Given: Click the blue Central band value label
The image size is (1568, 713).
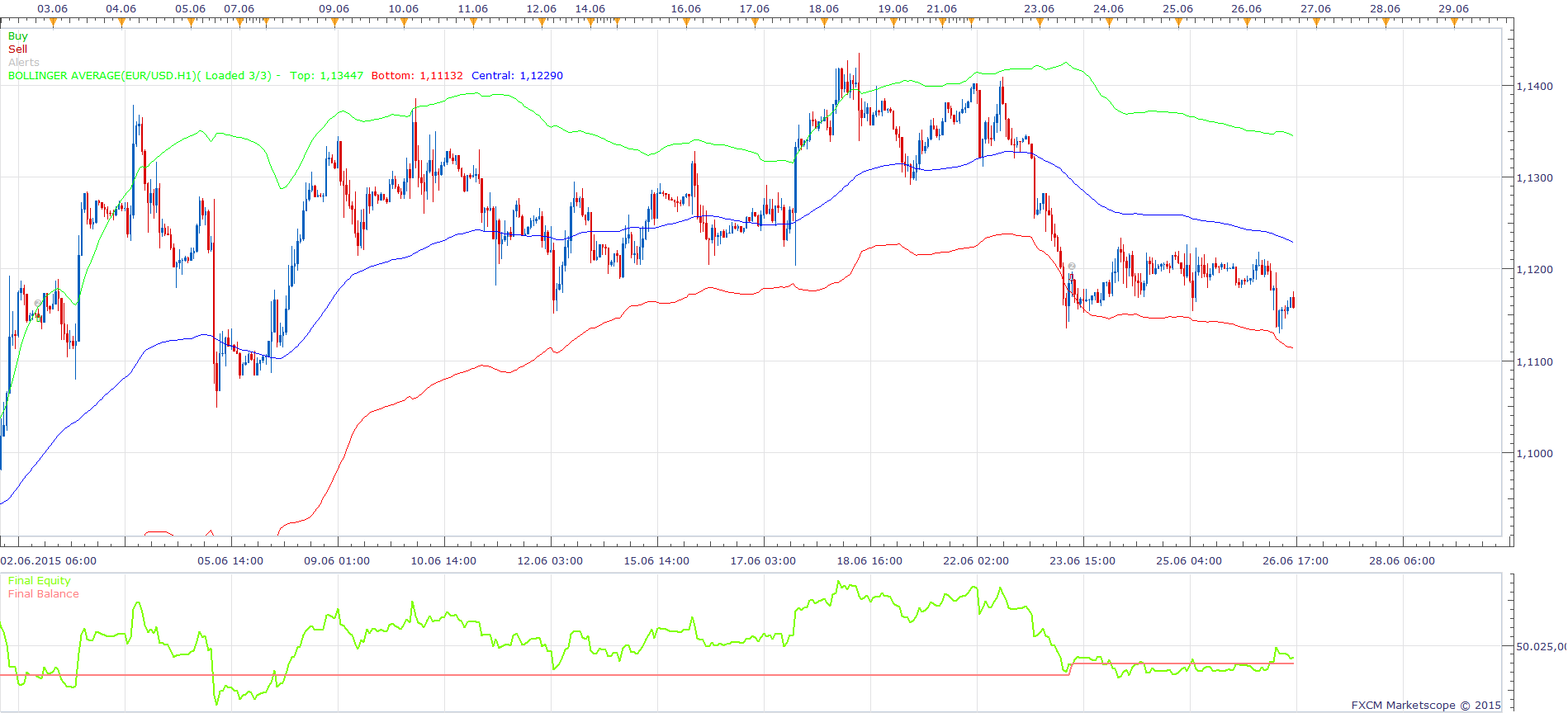Looking at the screenshot, I should click(x=518, y=76).
